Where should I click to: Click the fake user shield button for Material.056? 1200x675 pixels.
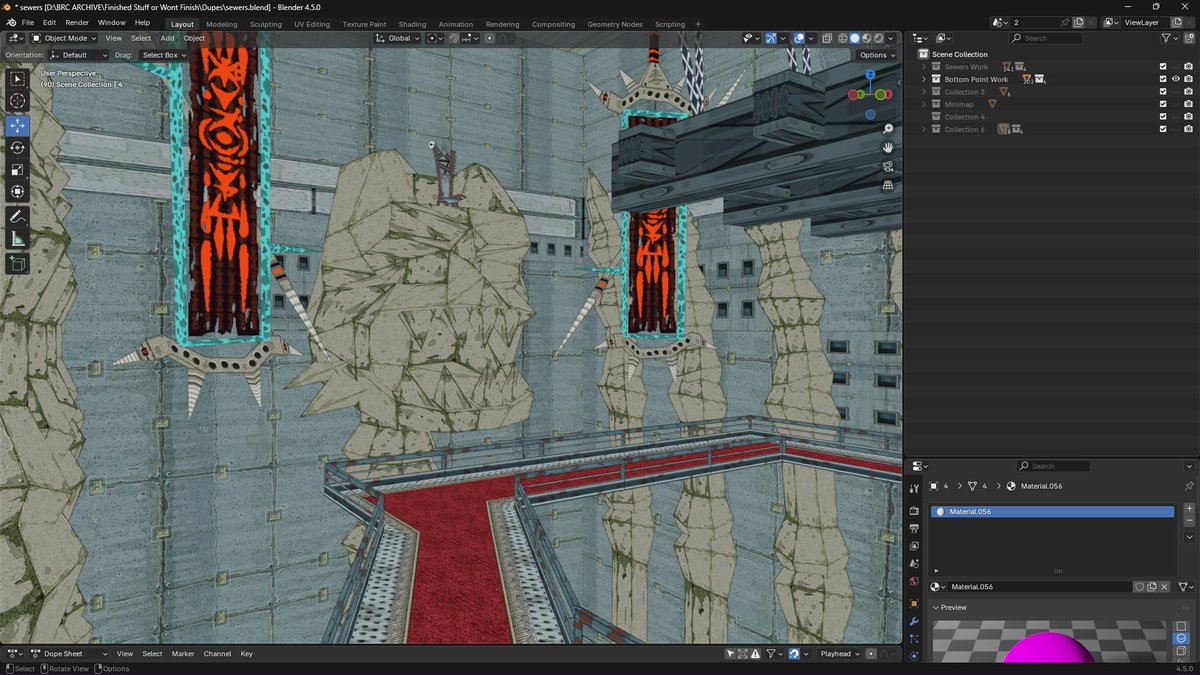(x=1139, y=587)
